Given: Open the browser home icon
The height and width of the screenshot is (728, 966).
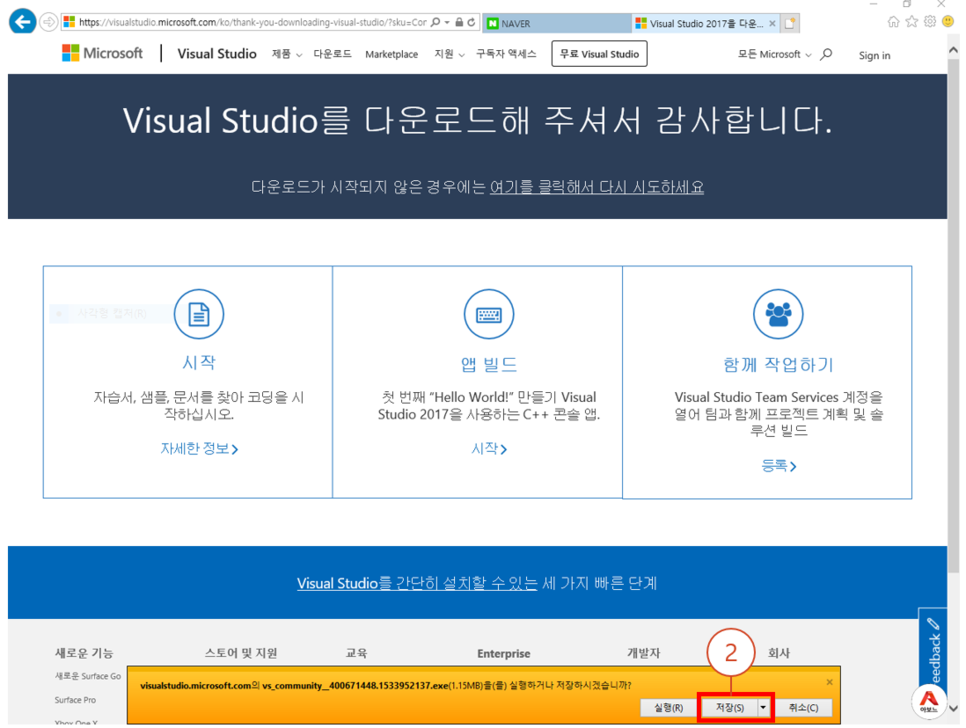Looking at the screenshot, I should 893,22.
